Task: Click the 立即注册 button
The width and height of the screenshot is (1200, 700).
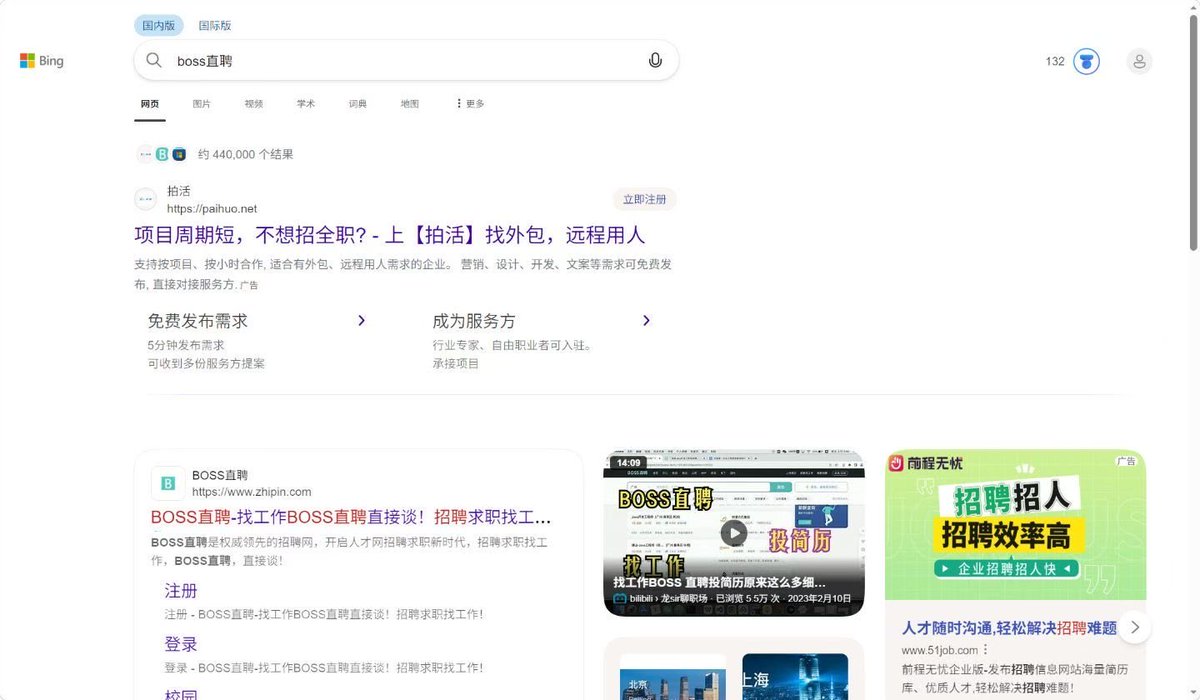Action: (x=645, y=199)
